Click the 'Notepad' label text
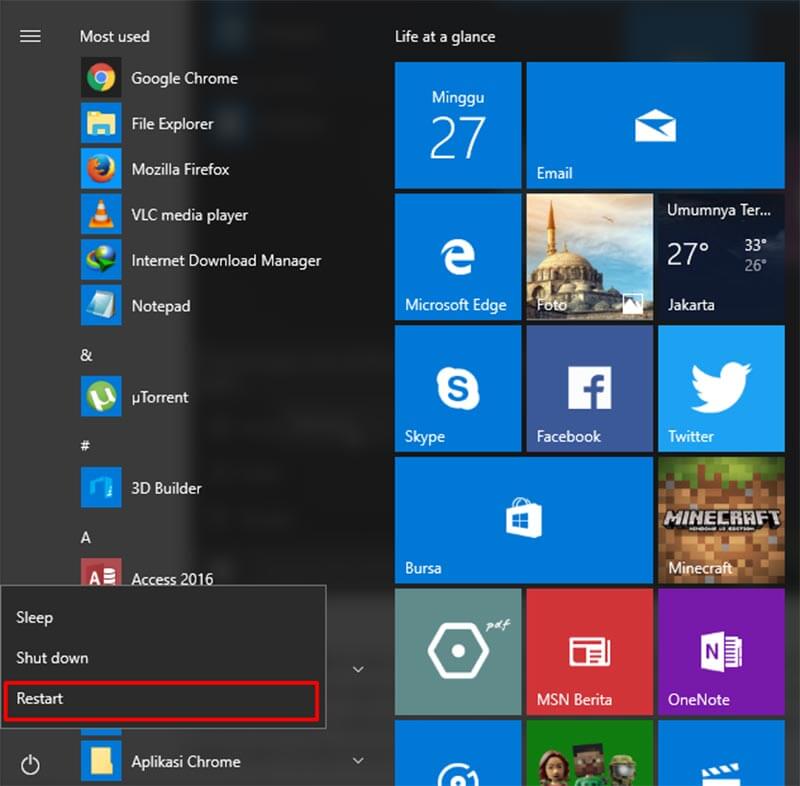Screen dimensions: 800x786 click(x=161, y=306)
